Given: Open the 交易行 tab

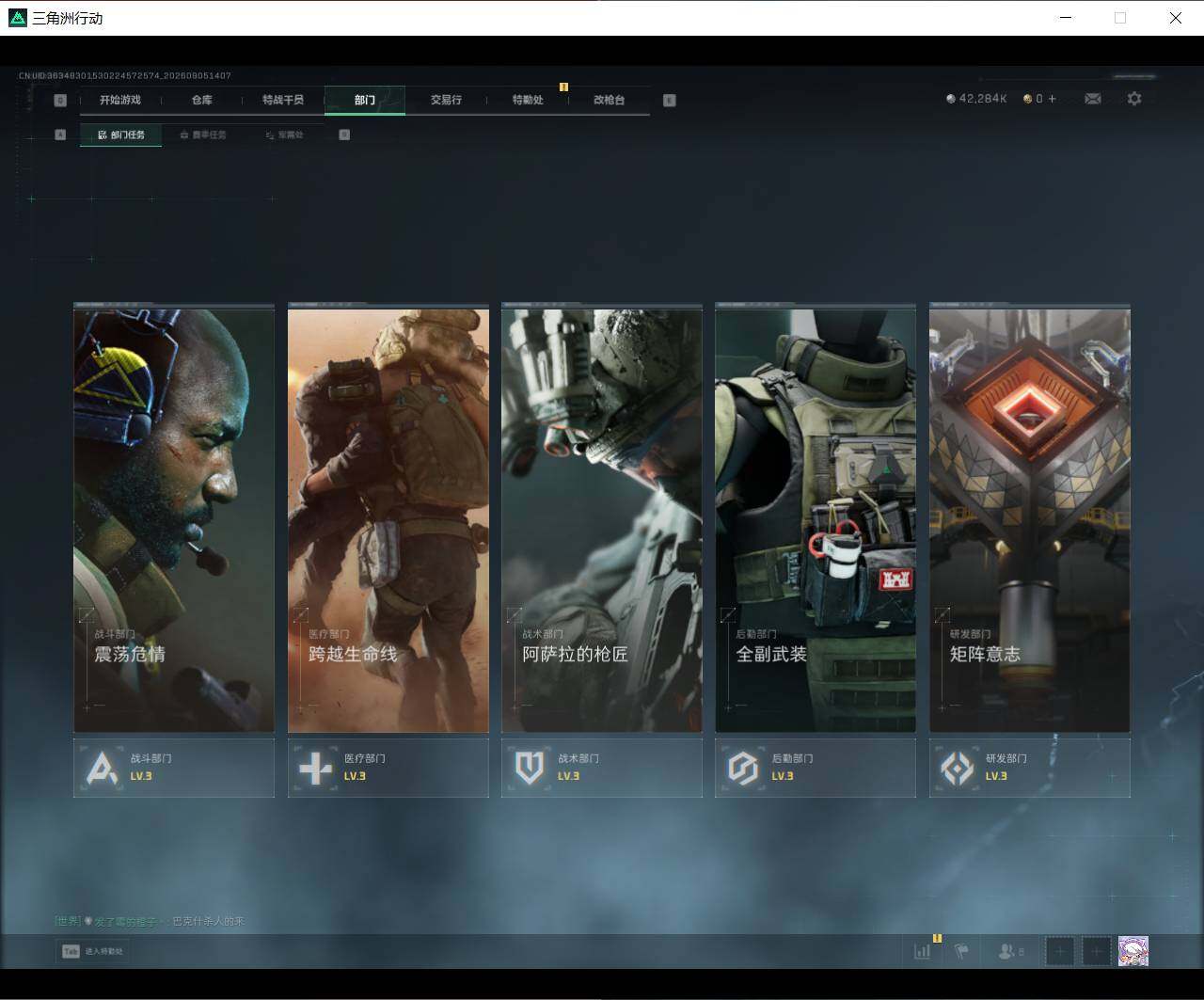Looking at the screenshot, I should (x=446, y=100).
